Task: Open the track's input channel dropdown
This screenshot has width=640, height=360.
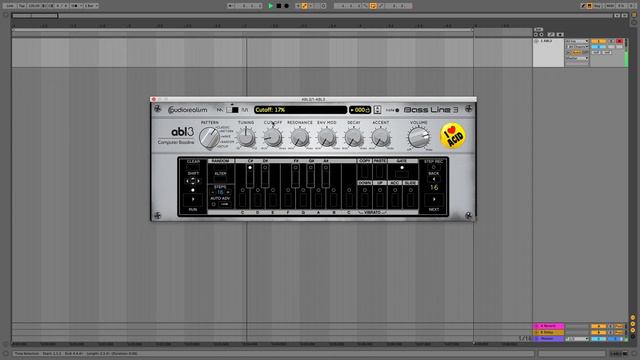Action: click(x=577, y=47)
